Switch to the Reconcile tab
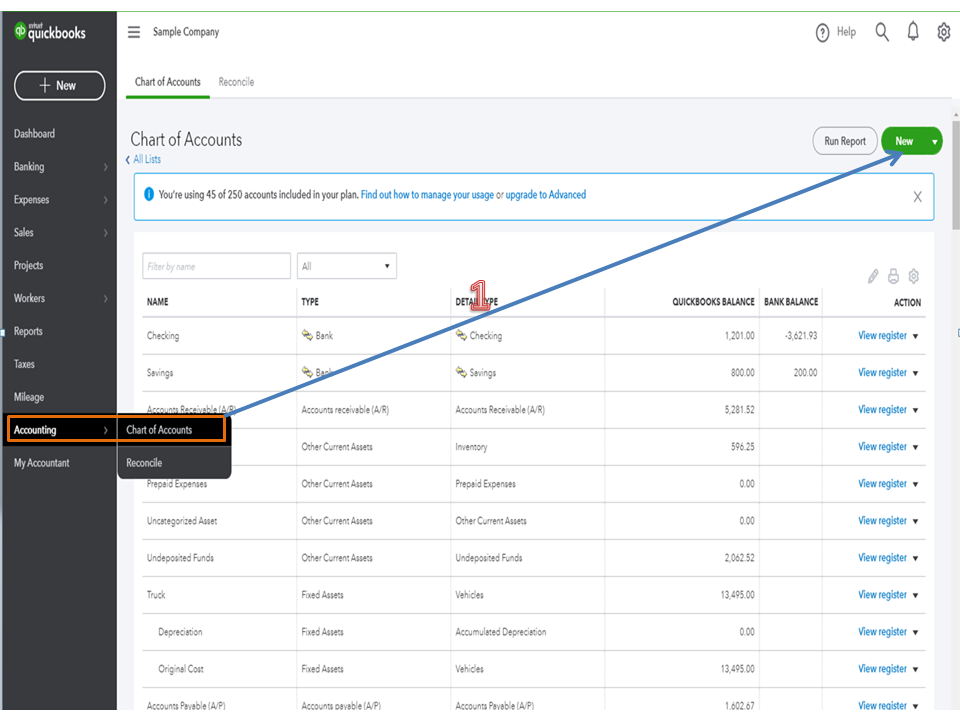 point(236,82)
